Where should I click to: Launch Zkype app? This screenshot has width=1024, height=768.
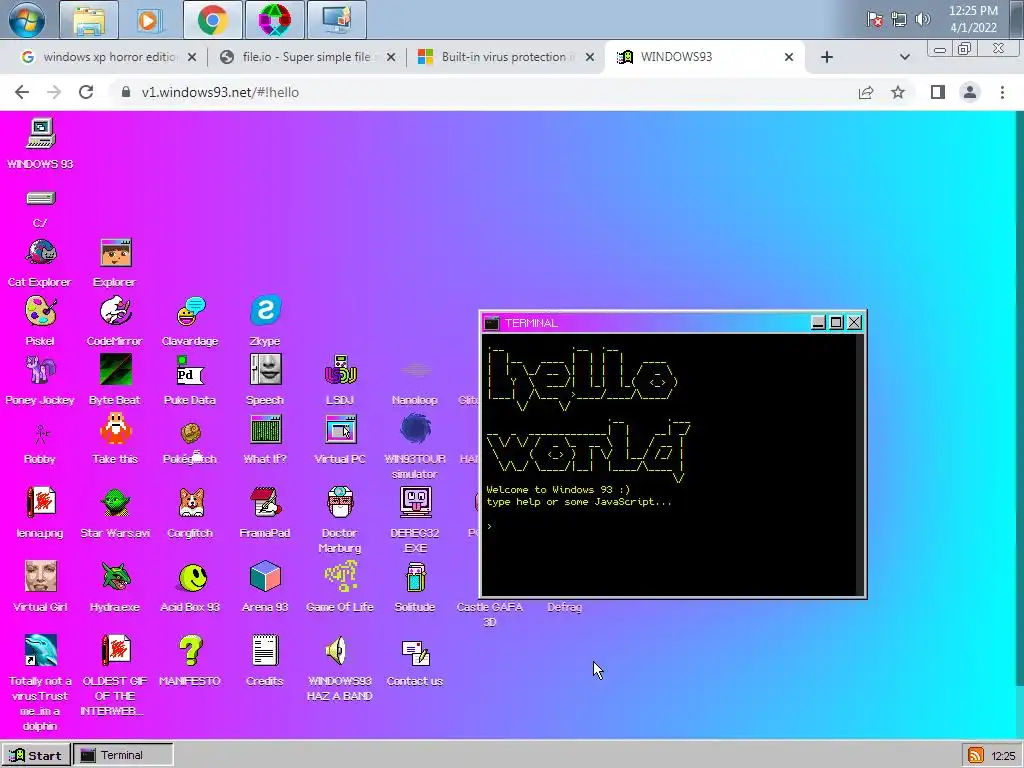(x=265, y=312)
